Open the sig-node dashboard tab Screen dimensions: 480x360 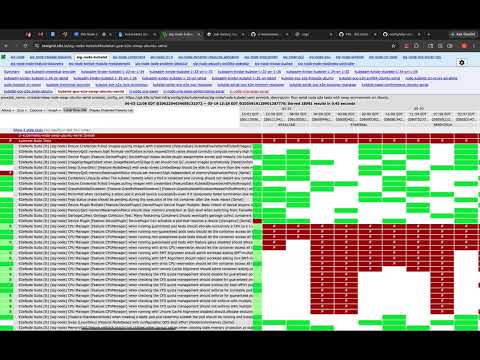pos(17,57)
